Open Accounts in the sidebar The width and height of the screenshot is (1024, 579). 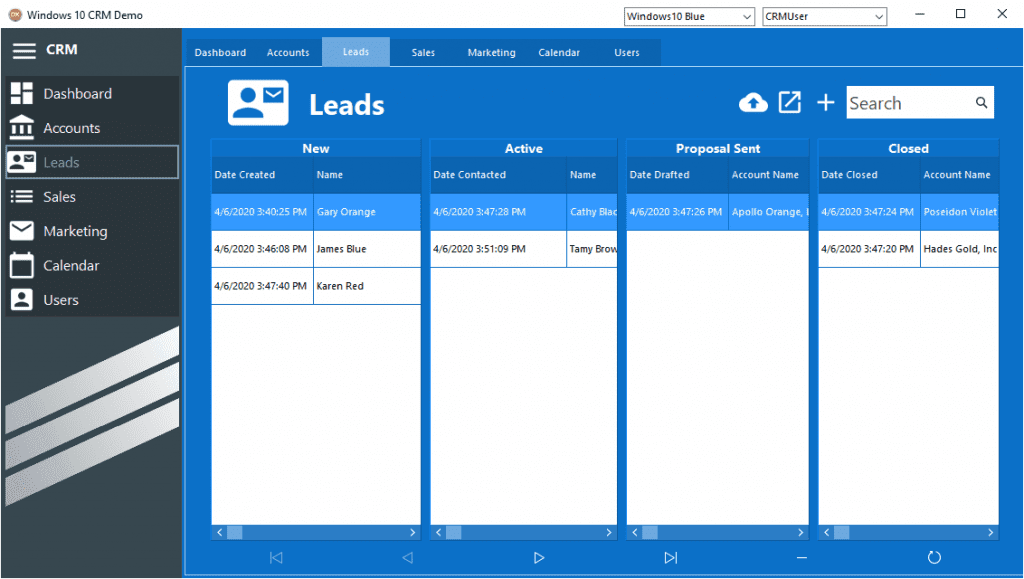tap(91, 128)
